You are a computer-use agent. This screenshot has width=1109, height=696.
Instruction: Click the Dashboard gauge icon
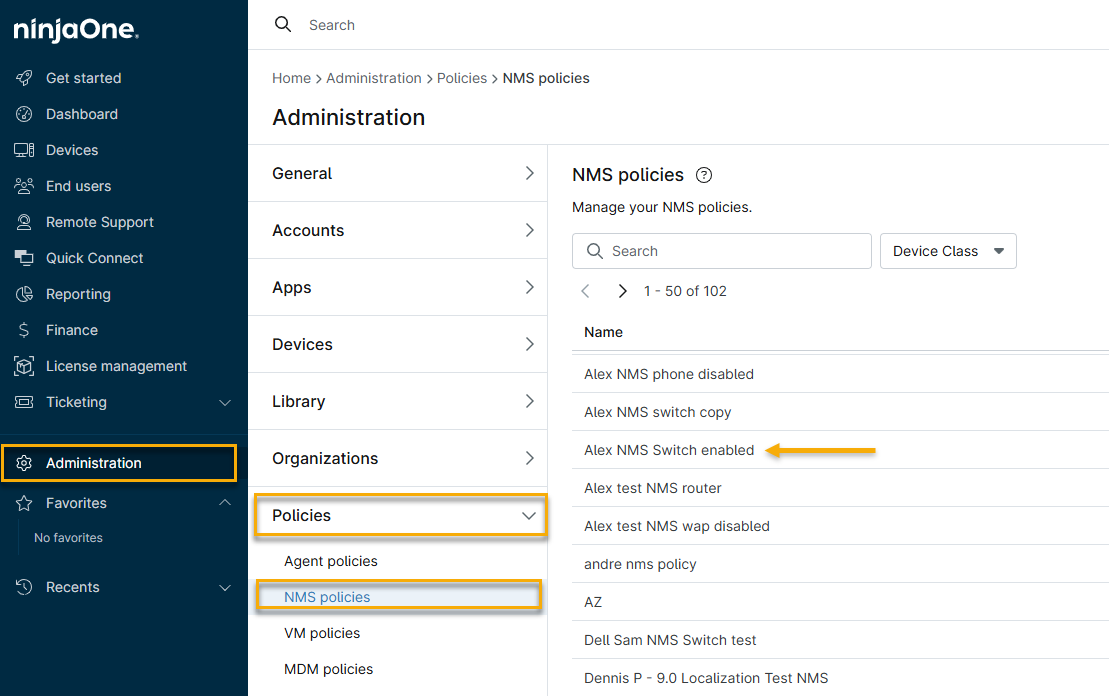click(x=24, y=114)
